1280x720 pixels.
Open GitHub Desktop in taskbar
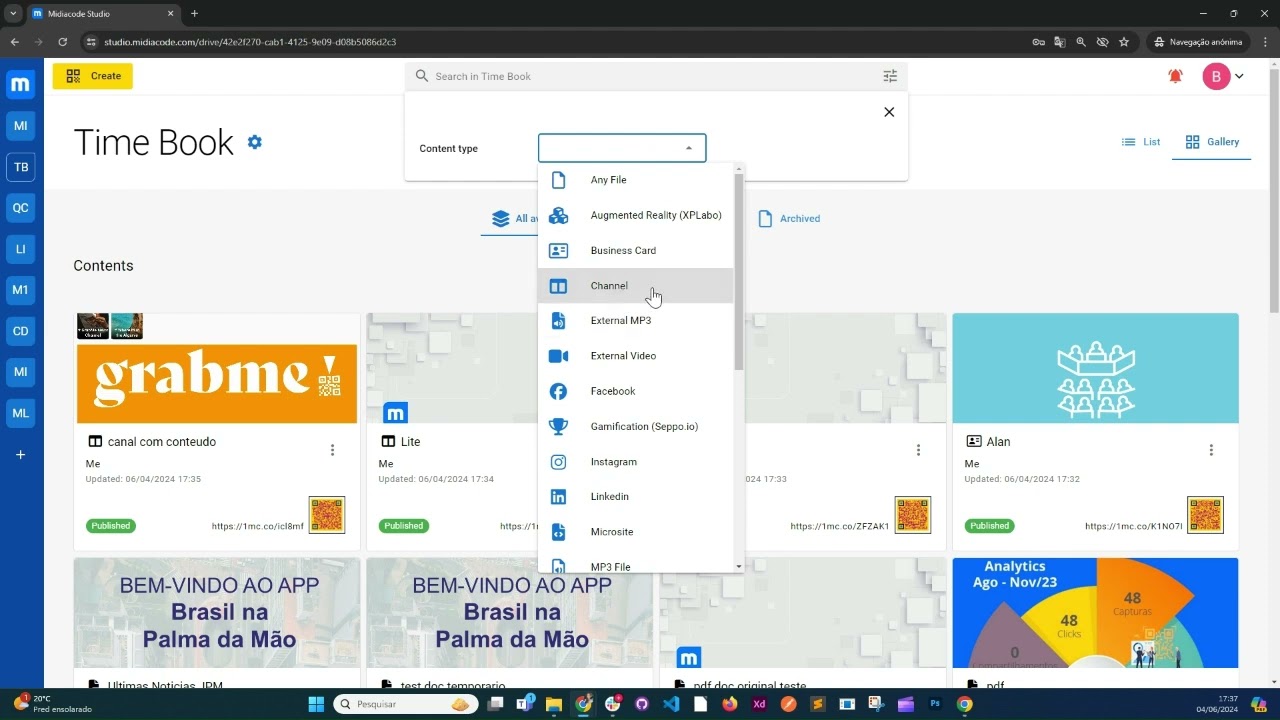(642, 704)
